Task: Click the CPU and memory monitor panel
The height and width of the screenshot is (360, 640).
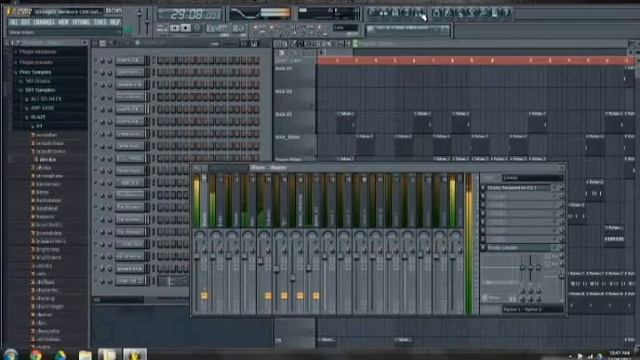Action: (329, 14)
